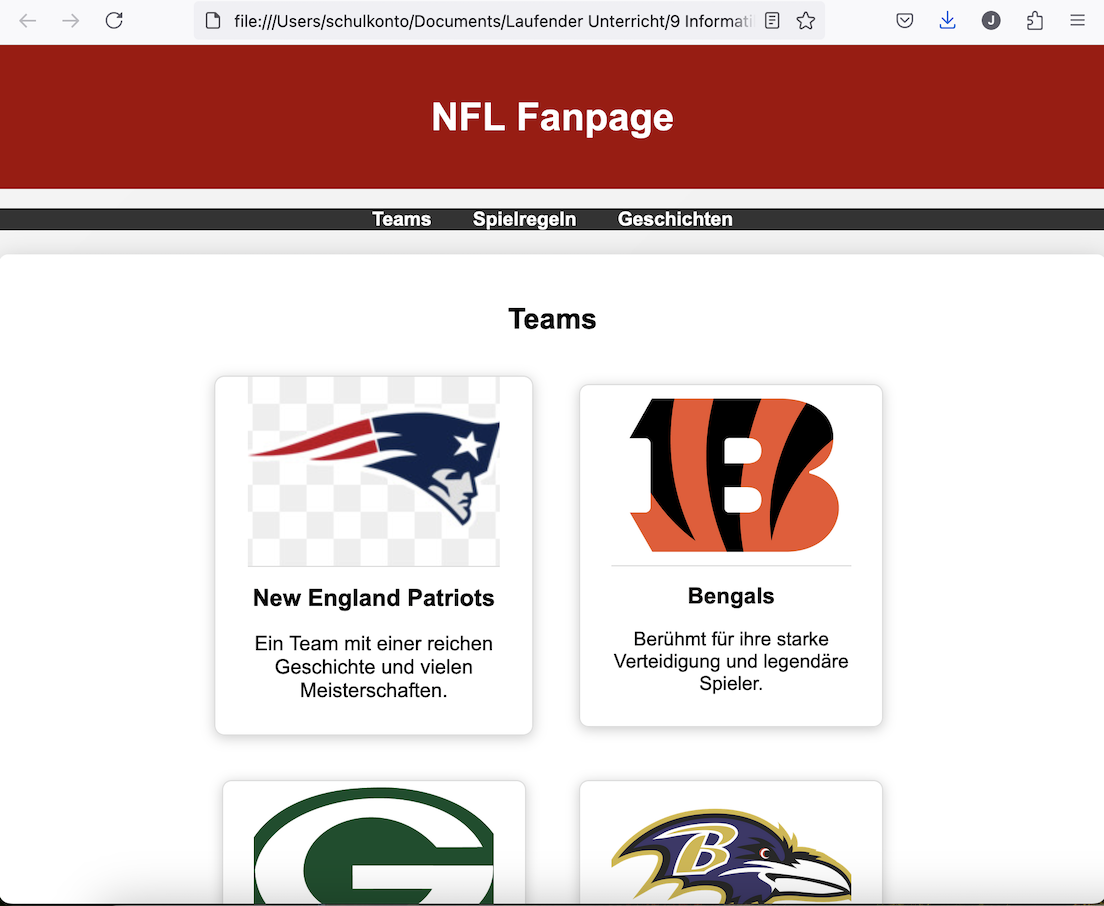Go to the Spielregeln navigation link

pos(524,219)
